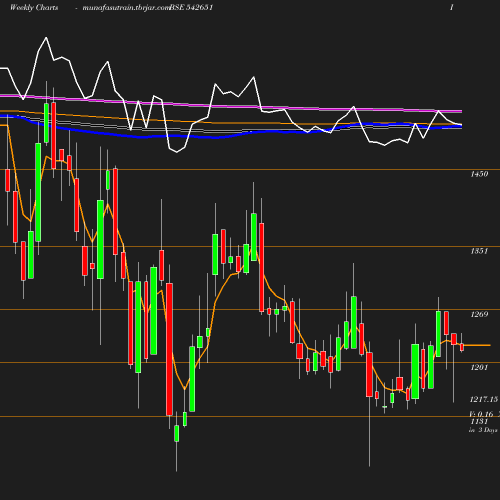Click the 1450 price level label
500x500 pixels.
coord(479,174)
